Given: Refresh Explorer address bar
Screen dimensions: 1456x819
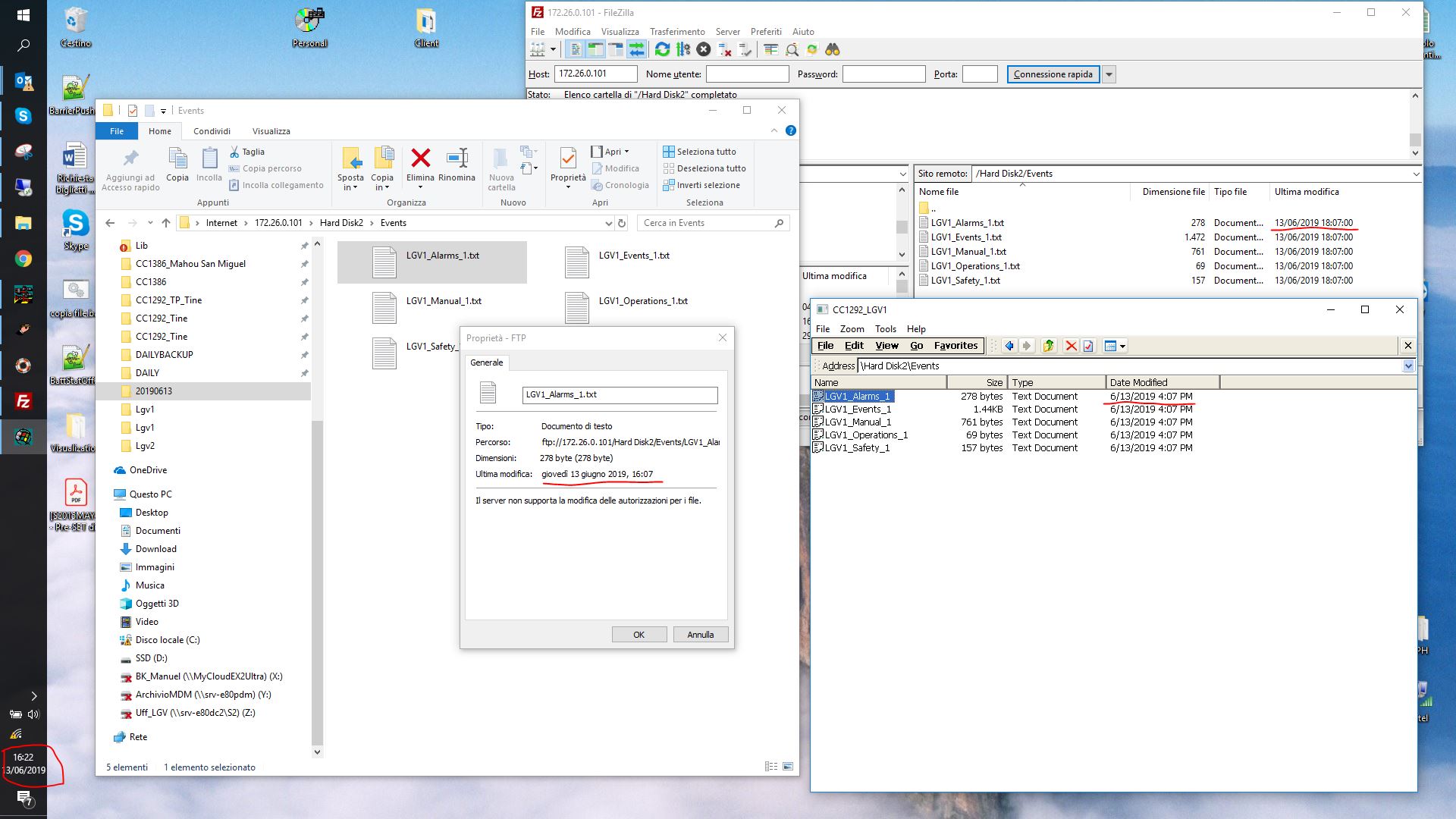Looking at the screenshot, I should (622, 223).
